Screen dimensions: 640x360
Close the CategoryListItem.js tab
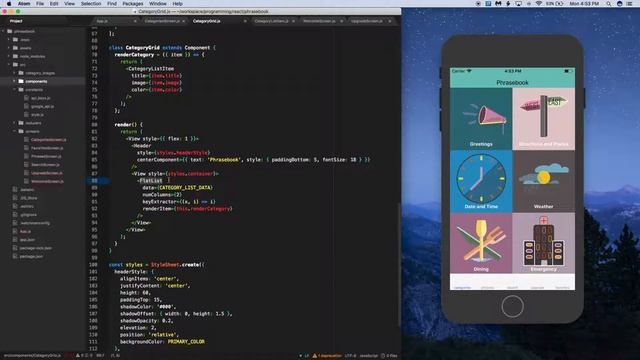tap(293, 21)
